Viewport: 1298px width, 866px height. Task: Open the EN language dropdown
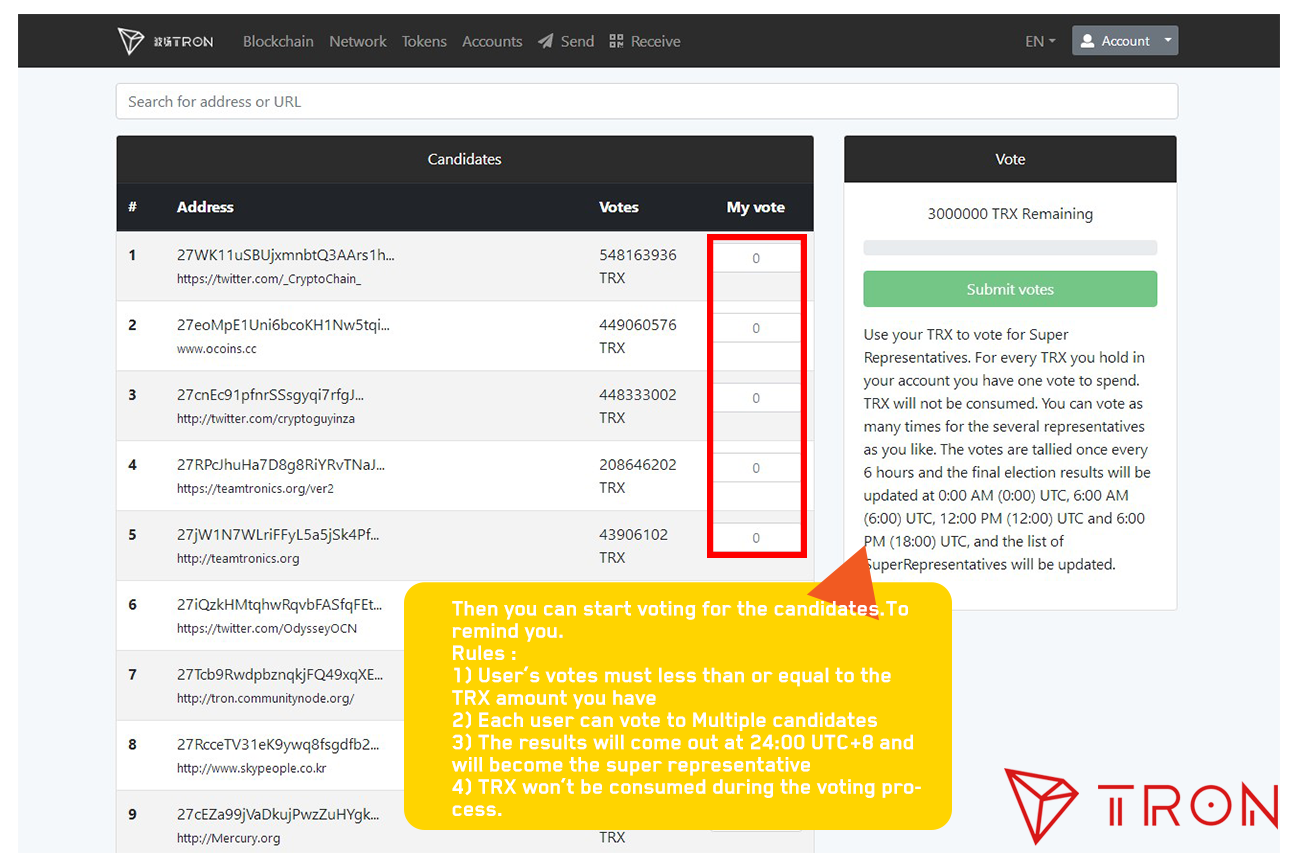tap(1040, 41)
